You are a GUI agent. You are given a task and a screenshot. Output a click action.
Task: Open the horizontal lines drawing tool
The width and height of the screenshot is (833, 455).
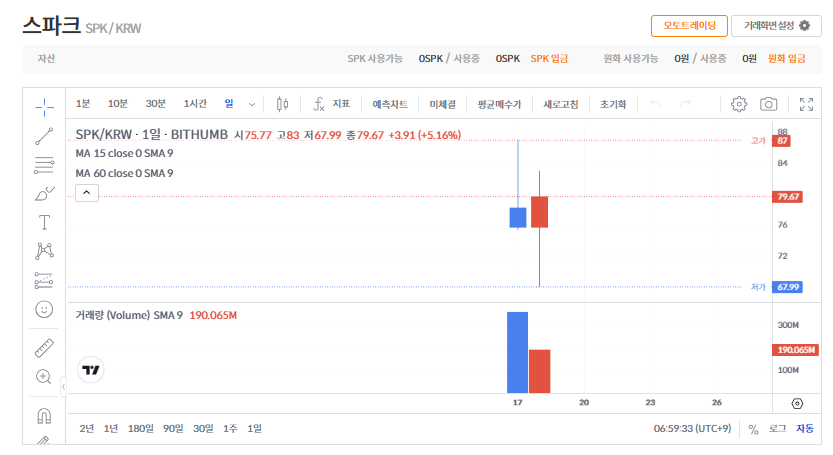click(x=44, y=165)
